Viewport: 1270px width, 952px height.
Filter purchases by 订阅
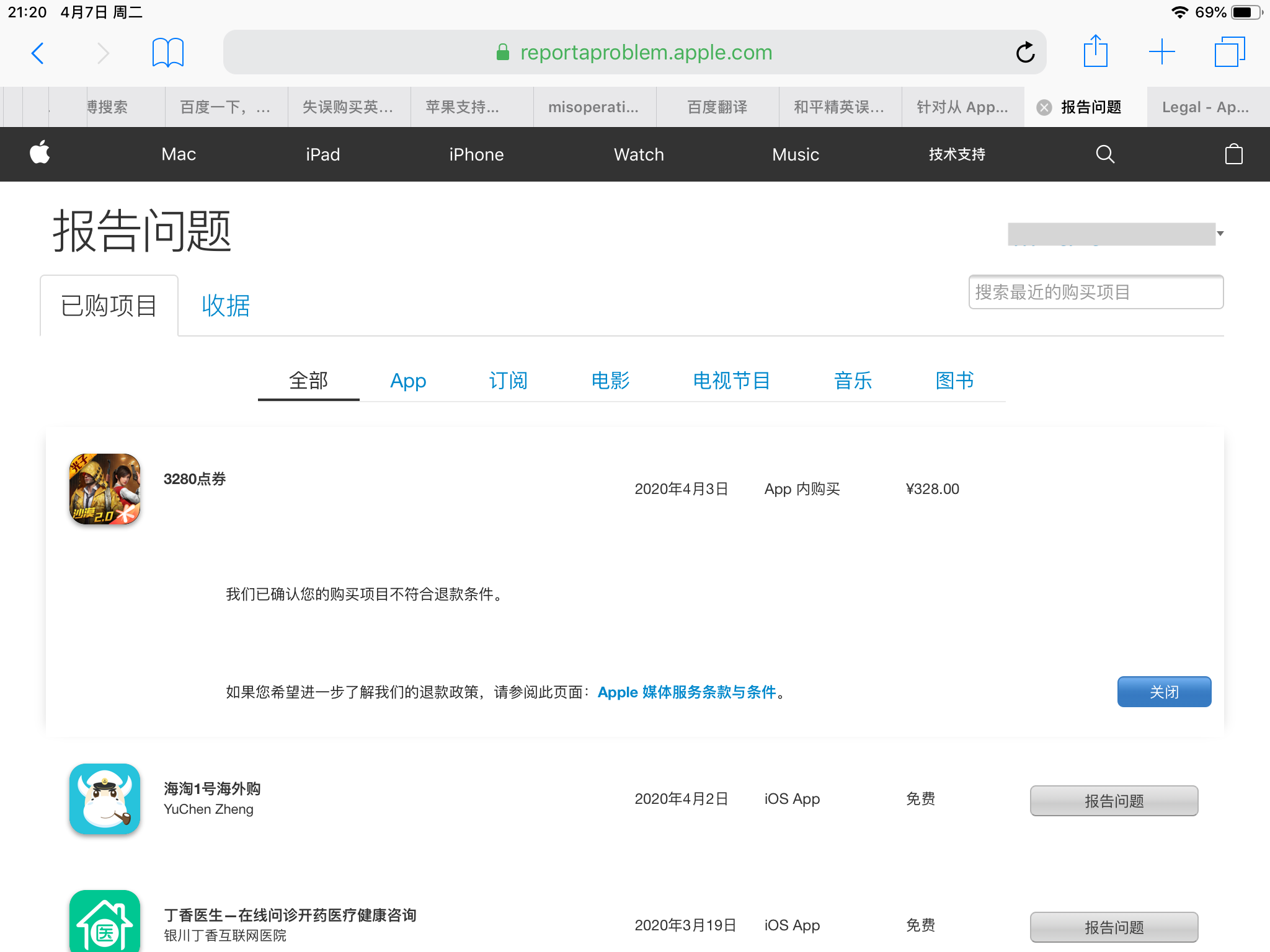(x=508, y=381)
